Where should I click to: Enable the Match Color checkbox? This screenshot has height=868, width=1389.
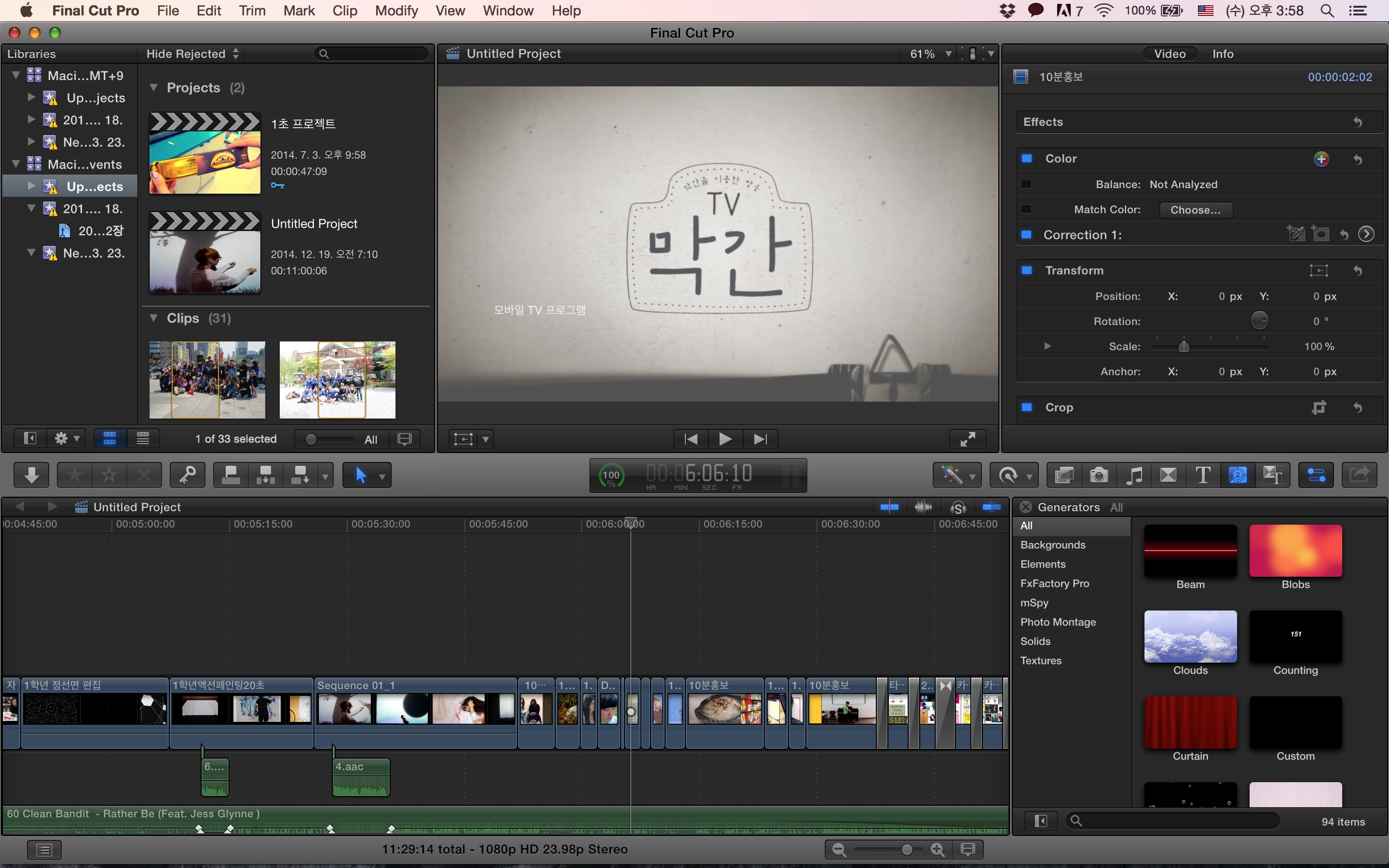coord(1027,210)
